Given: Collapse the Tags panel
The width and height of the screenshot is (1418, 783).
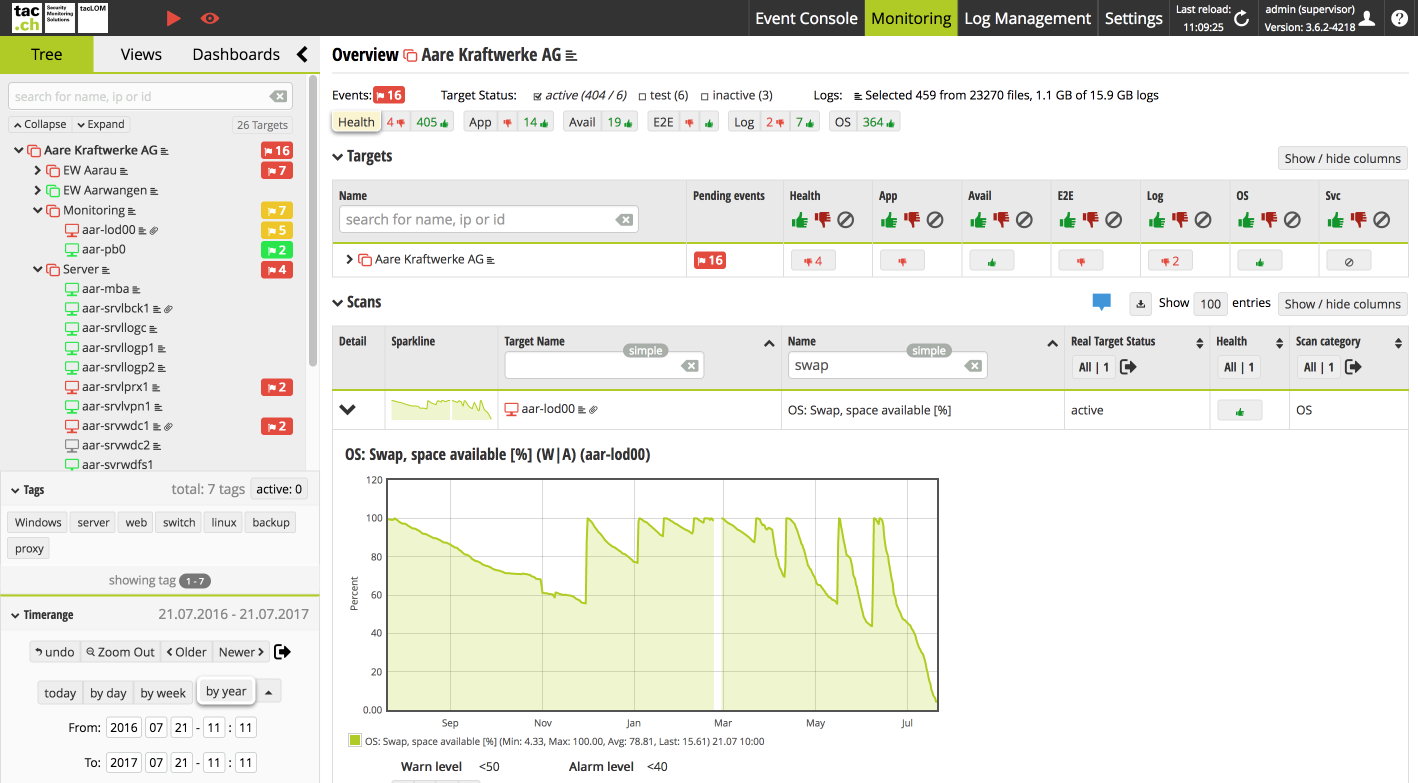Looking at the screenshot, I should point(14,490).
